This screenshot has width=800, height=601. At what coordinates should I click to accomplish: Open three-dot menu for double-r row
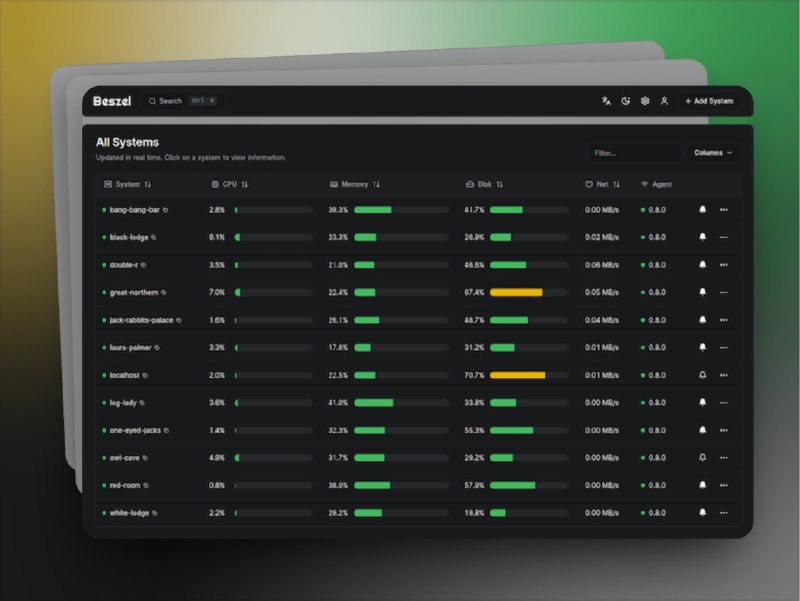[723, 265]
